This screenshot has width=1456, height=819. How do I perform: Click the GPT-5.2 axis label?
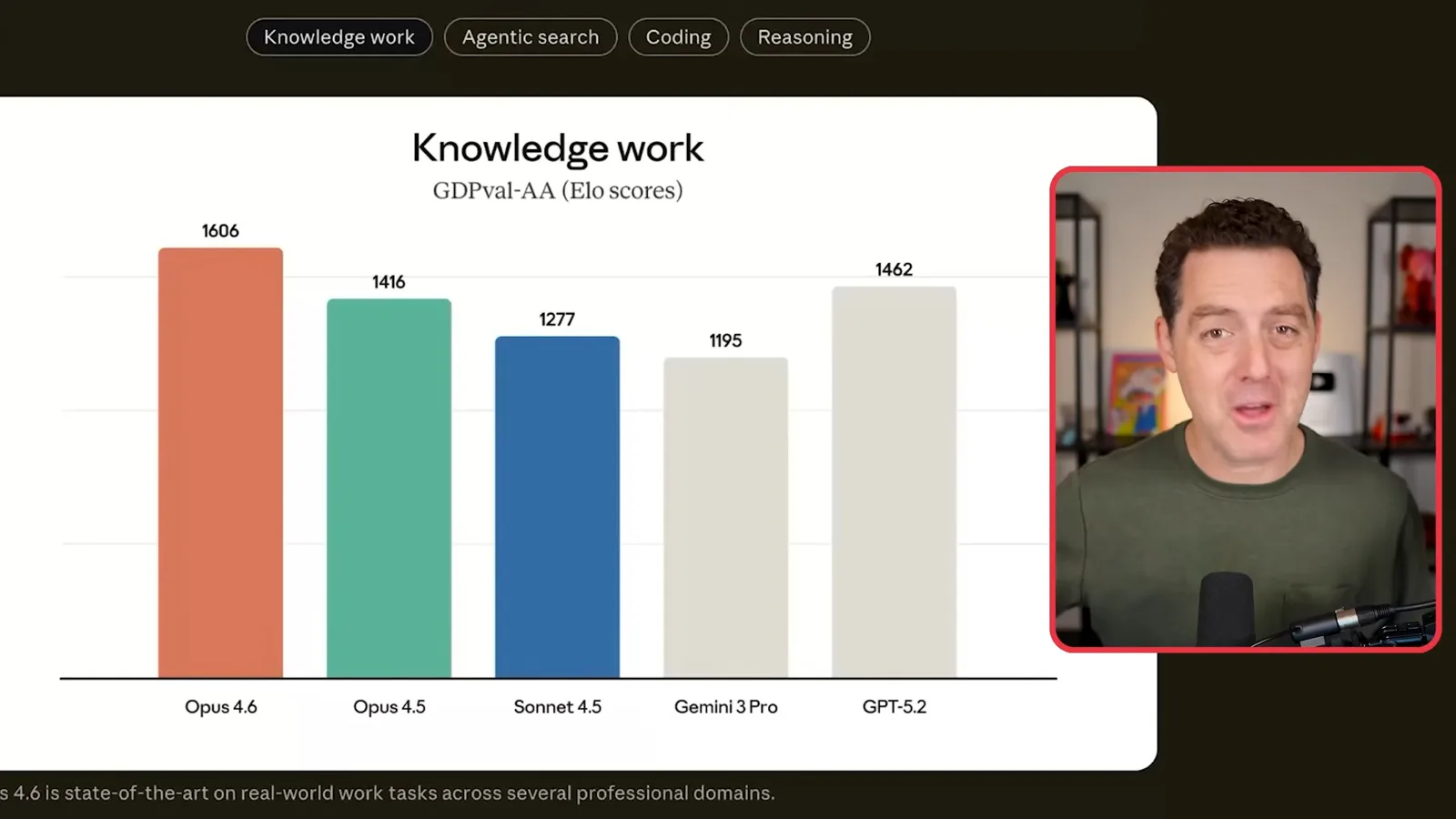point(895,707)
